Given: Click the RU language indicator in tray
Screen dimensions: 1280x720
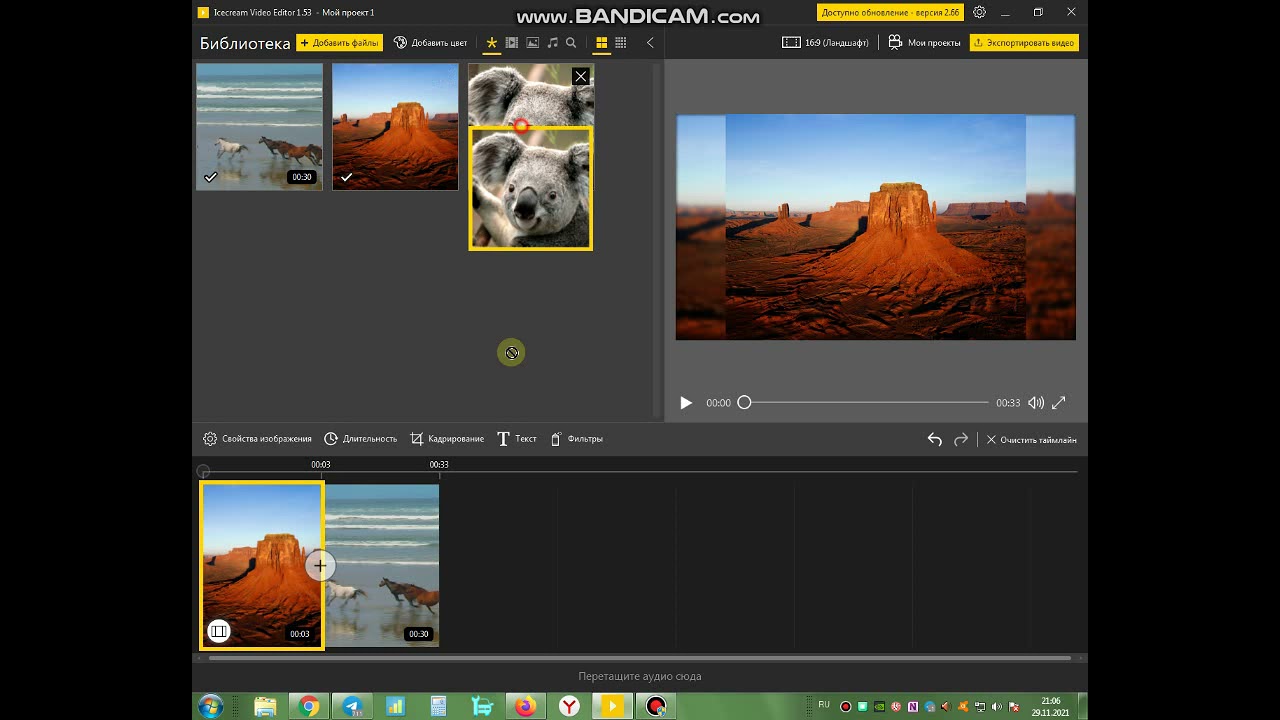Looking at the screenshot, I should pyautogui.click(x=824, y=705).
